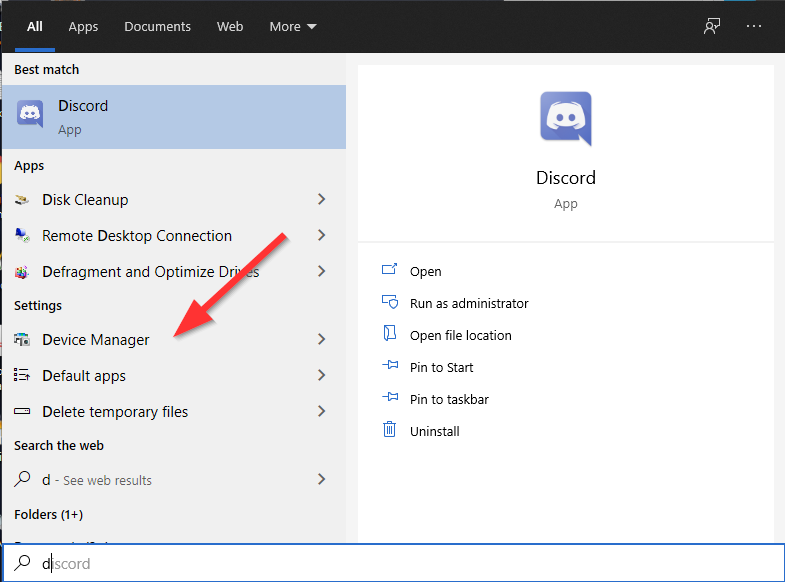Click the Folders (1+) heading

pyautogui.click(x=49, y=514)
